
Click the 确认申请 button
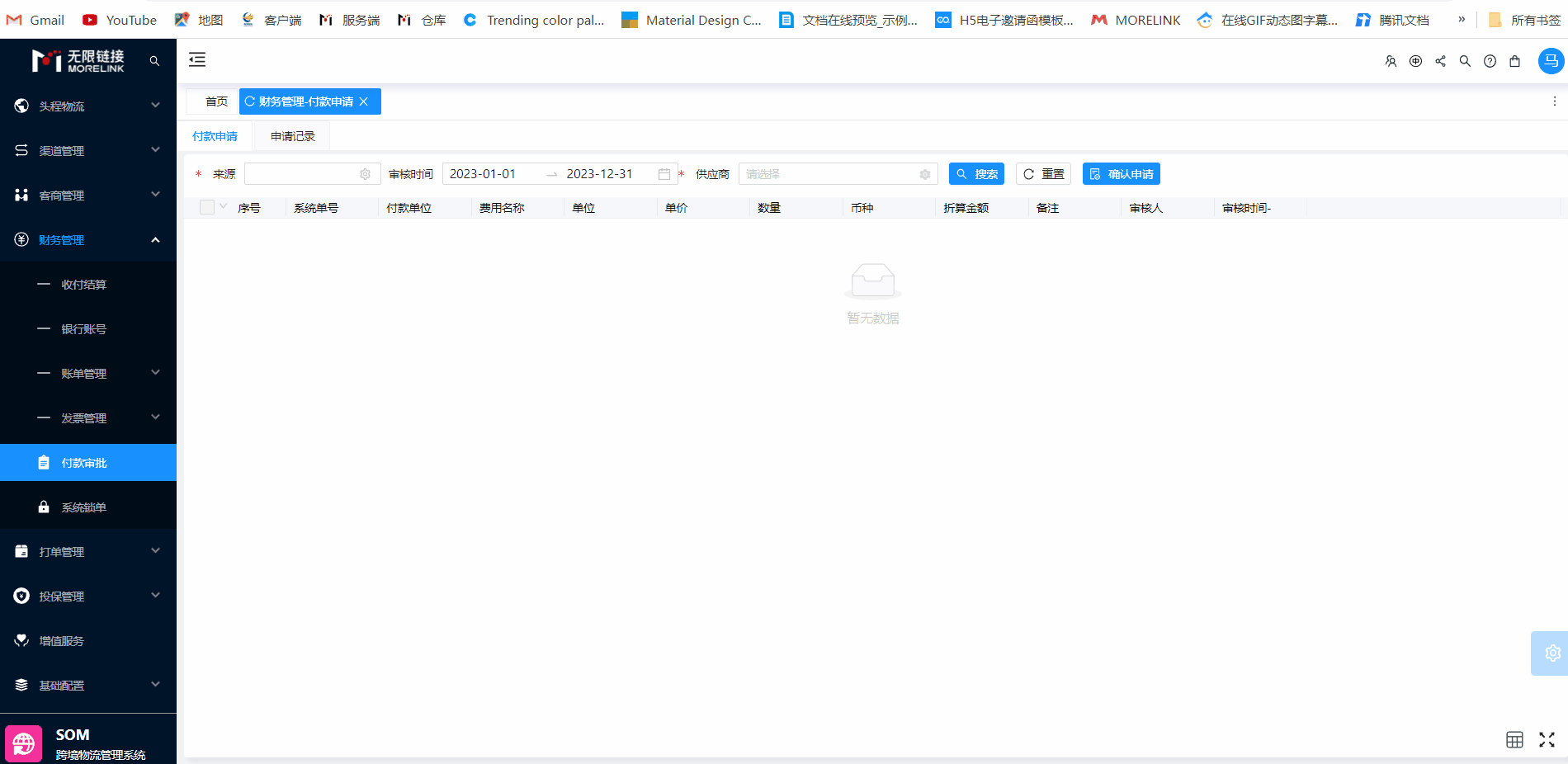click(x=1122, y=174)
